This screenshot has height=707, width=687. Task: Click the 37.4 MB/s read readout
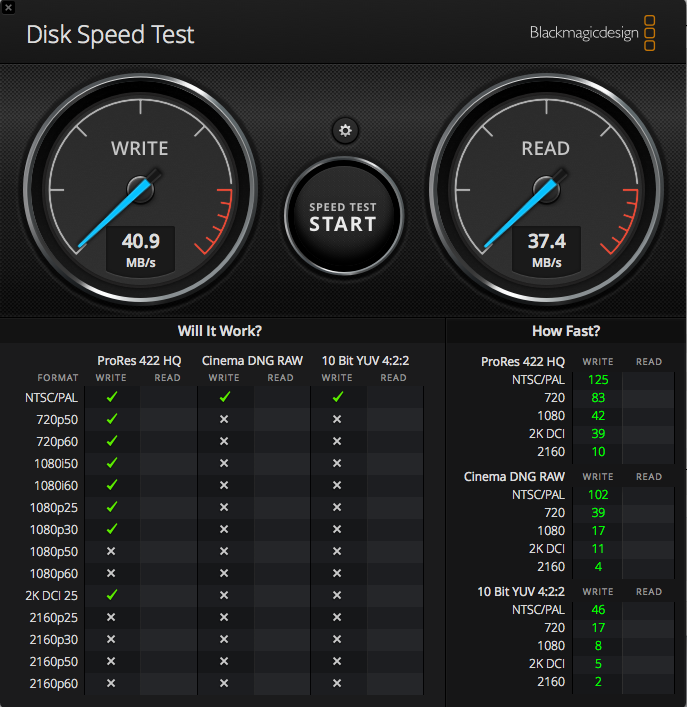point(546,248)
